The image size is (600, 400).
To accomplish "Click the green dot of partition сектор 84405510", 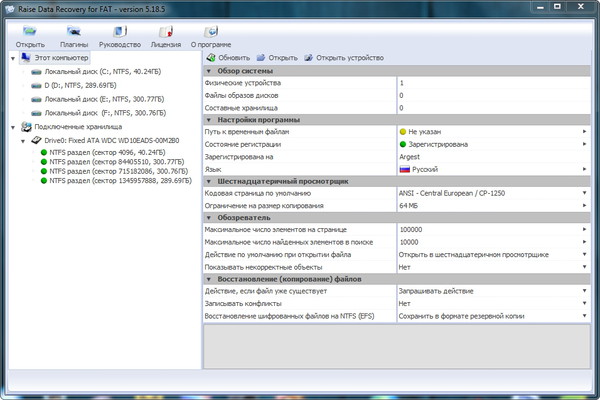I will click(x=44, y=162).
